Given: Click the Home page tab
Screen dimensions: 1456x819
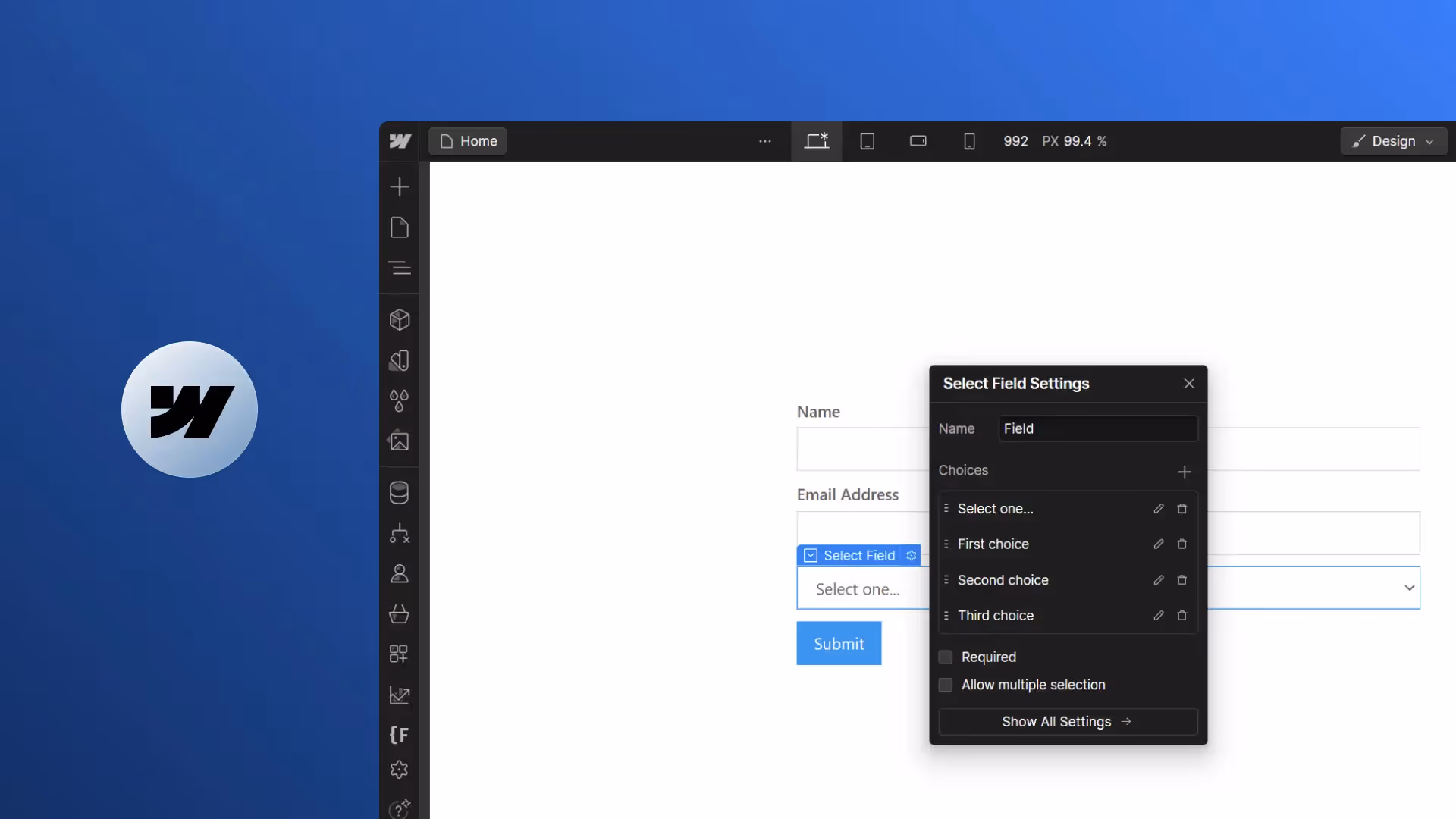Looking at the screenshot, I should [468, 141].
